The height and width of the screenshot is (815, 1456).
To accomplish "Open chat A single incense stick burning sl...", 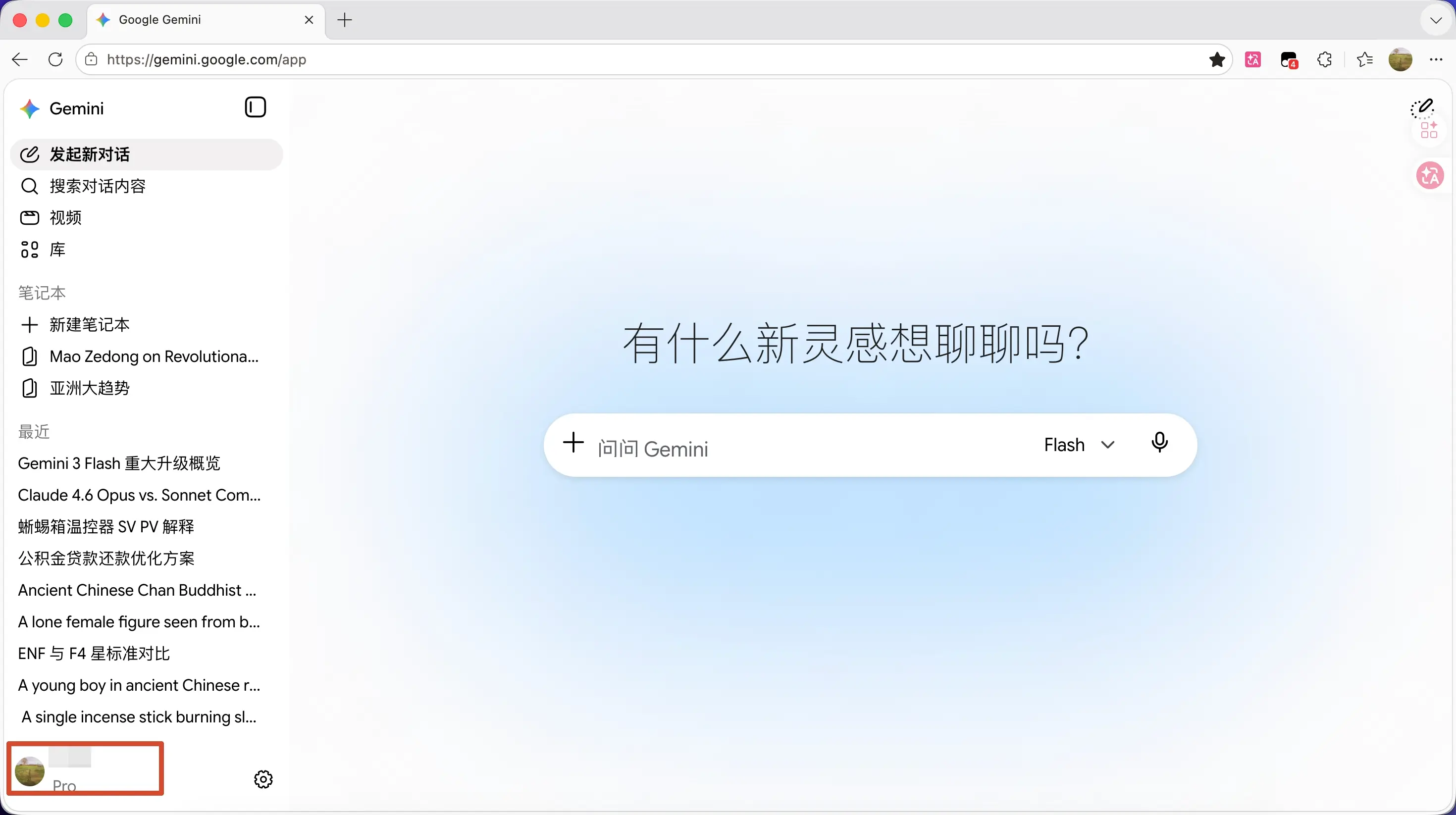I will [x=147, y=716].
